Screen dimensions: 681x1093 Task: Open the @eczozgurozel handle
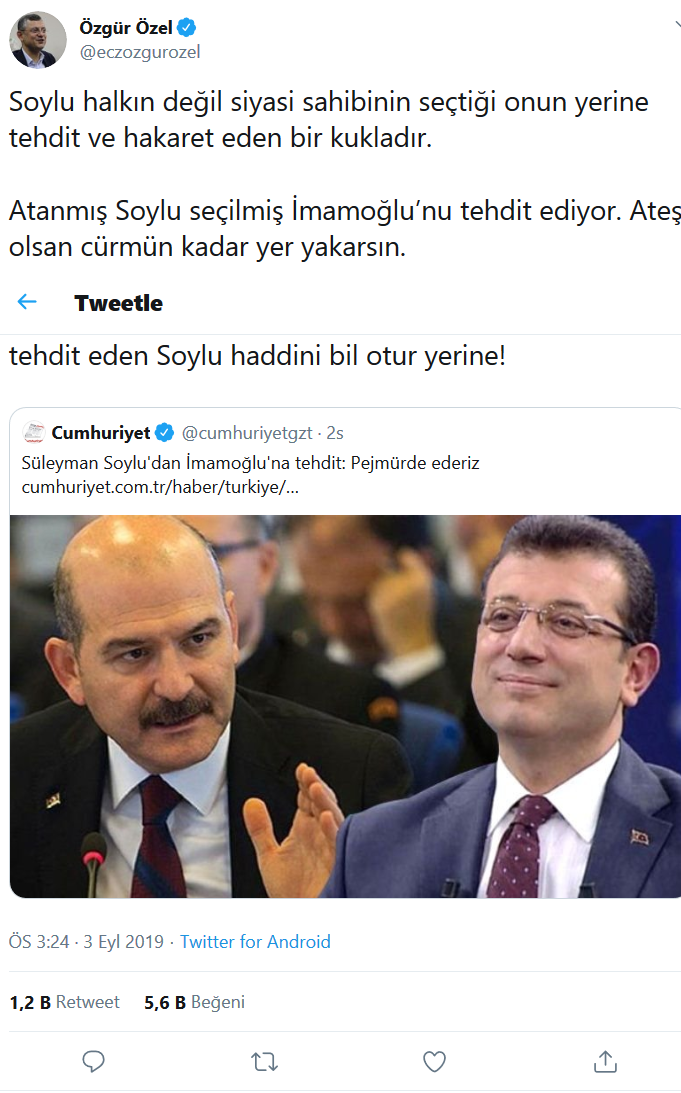pos(140,52)
